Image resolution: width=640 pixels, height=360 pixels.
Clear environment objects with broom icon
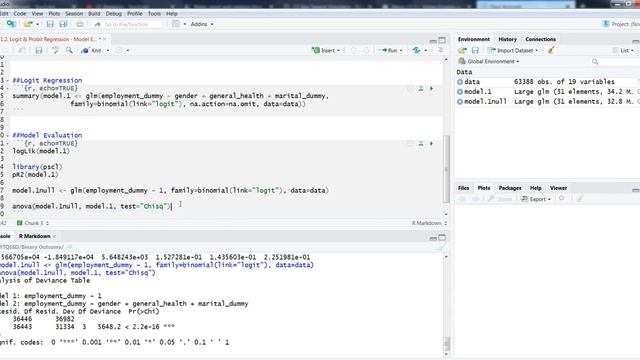[x=551, y=50]
